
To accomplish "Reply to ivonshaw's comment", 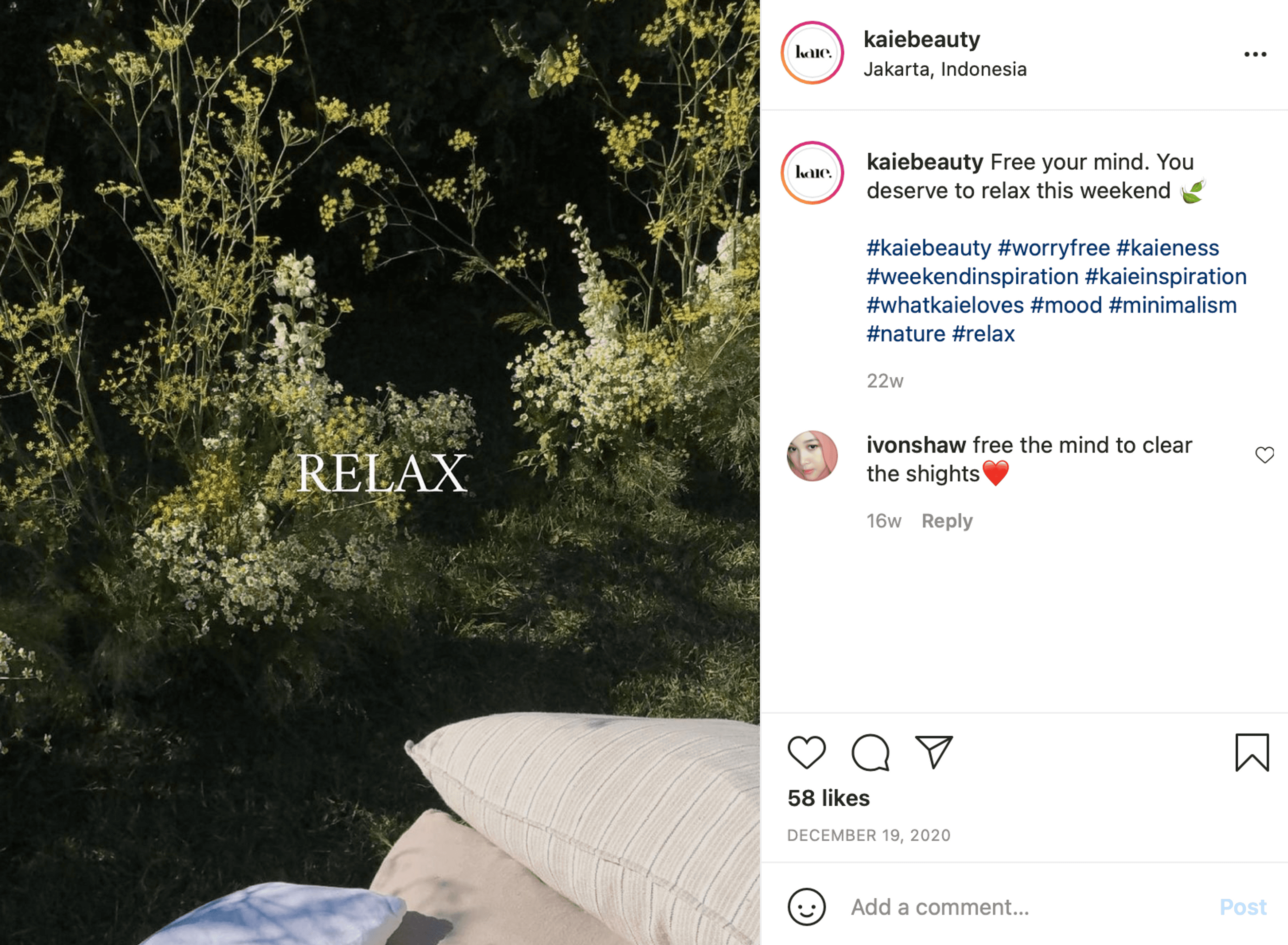I will (x=947, y=520).
